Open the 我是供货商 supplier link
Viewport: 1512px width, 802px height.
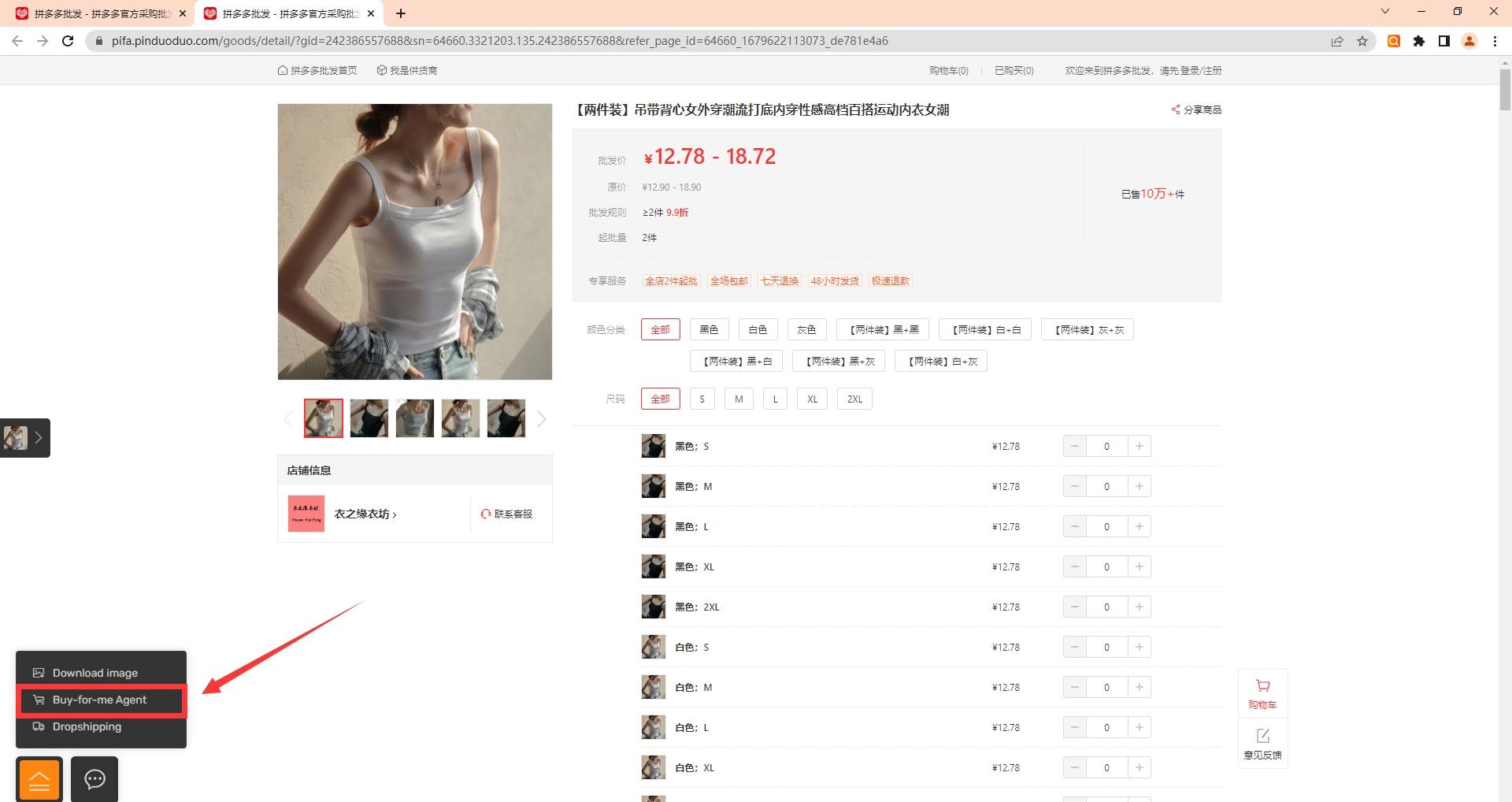(x=407, y=70)
